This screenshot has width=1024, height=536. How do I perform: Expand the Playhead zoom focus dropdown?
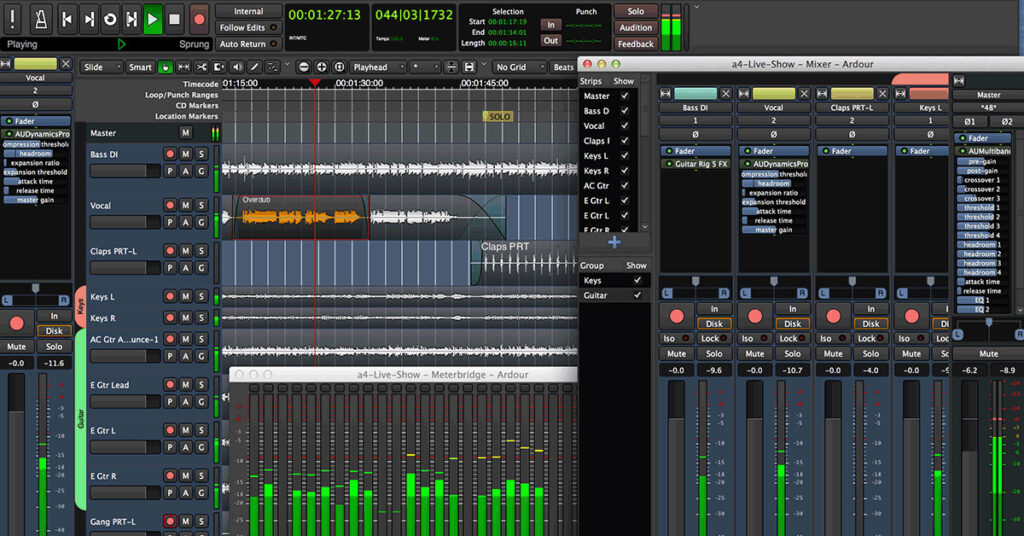click(x=376, y=67)
